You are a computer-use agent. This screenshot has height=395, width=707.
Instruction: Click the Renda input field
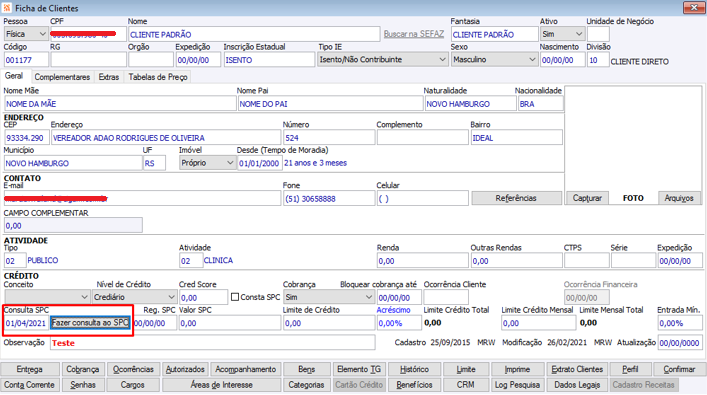(422, 261)
